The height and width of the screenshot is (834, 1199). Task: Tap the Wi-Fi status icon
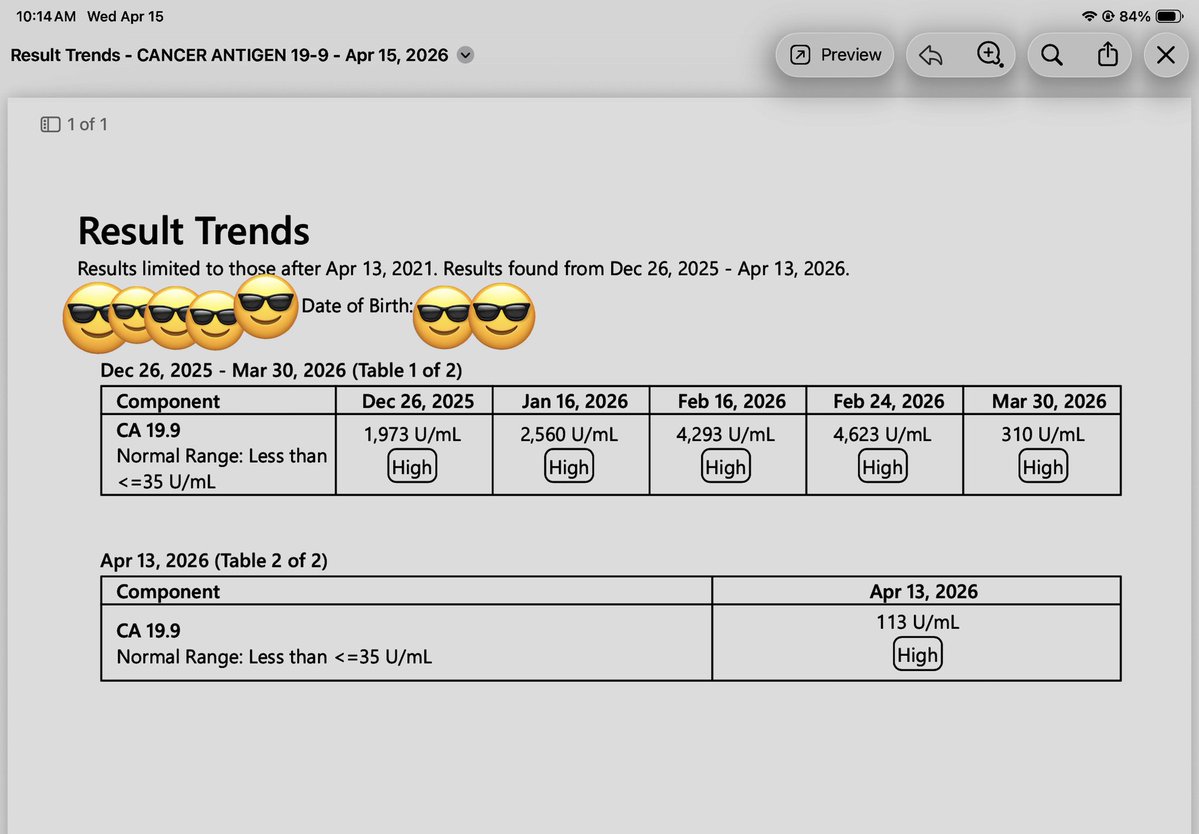[1089, 16]
